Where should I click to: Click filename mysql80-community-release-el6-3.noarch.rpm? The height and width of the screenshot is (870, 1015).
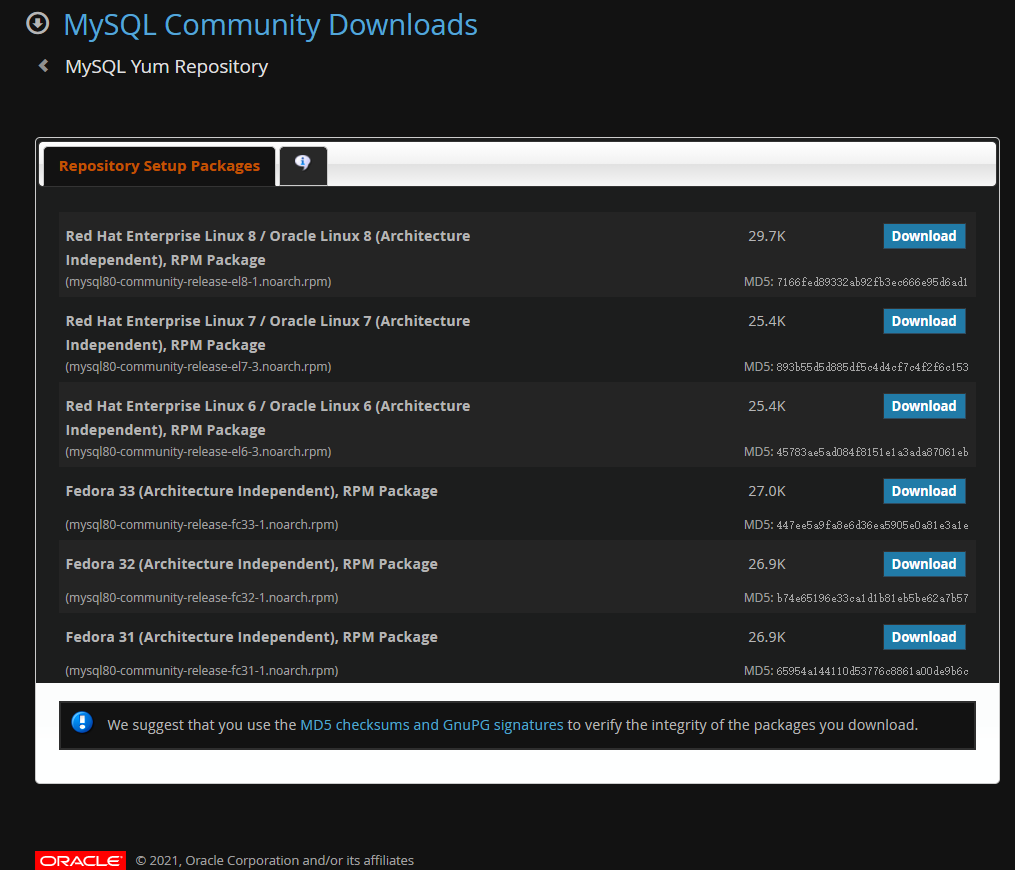pyautogui.click(x=198, y=451)
